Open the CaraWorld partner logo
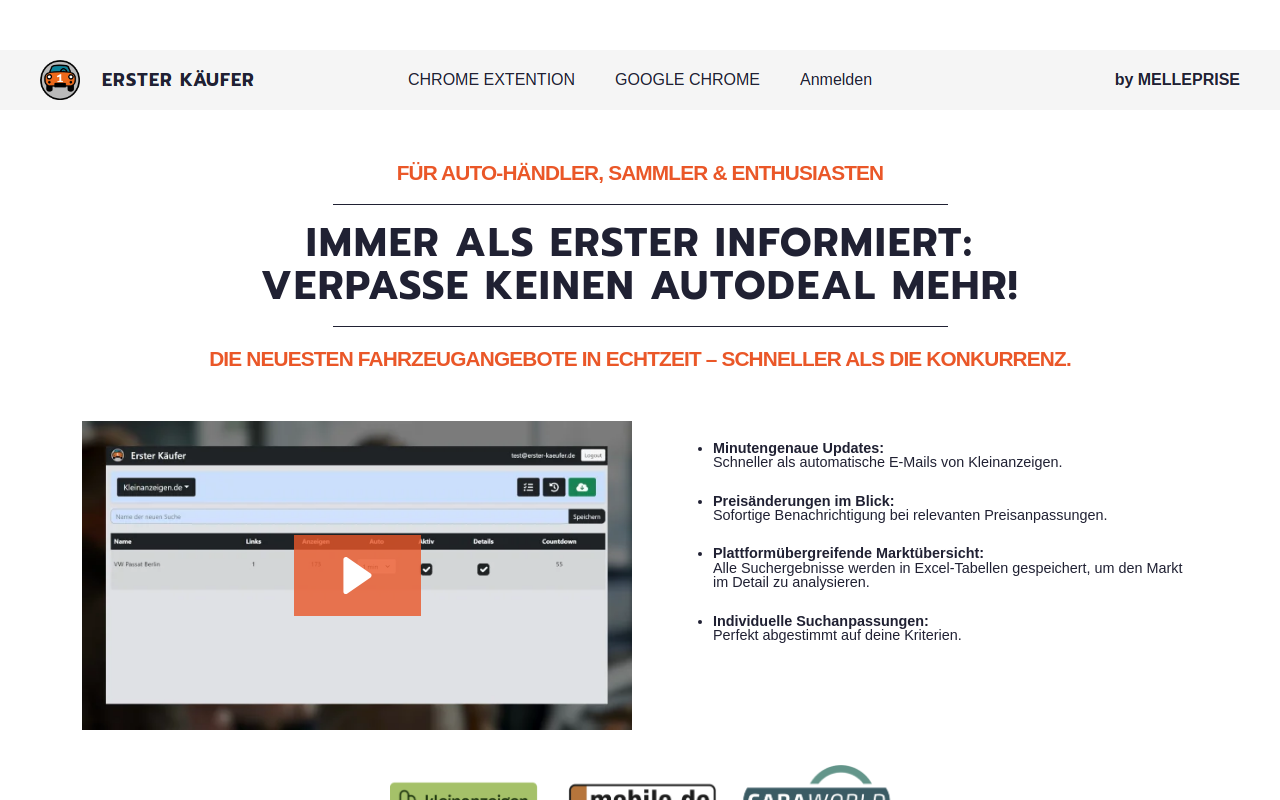Viewport: 1280px width, 800px height. tap(816, 783)
